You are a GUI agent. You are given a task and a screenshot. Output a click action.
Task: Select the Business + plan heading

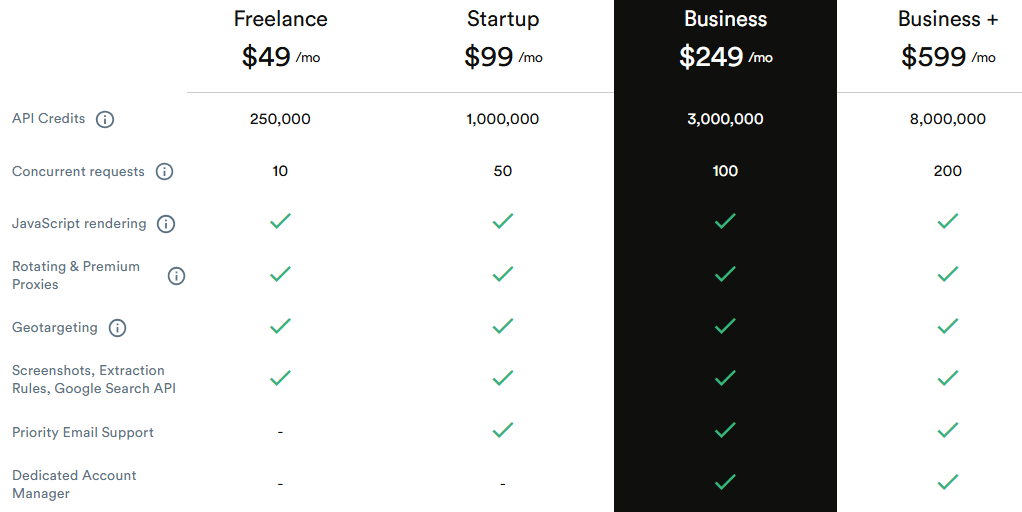[947, 19]
